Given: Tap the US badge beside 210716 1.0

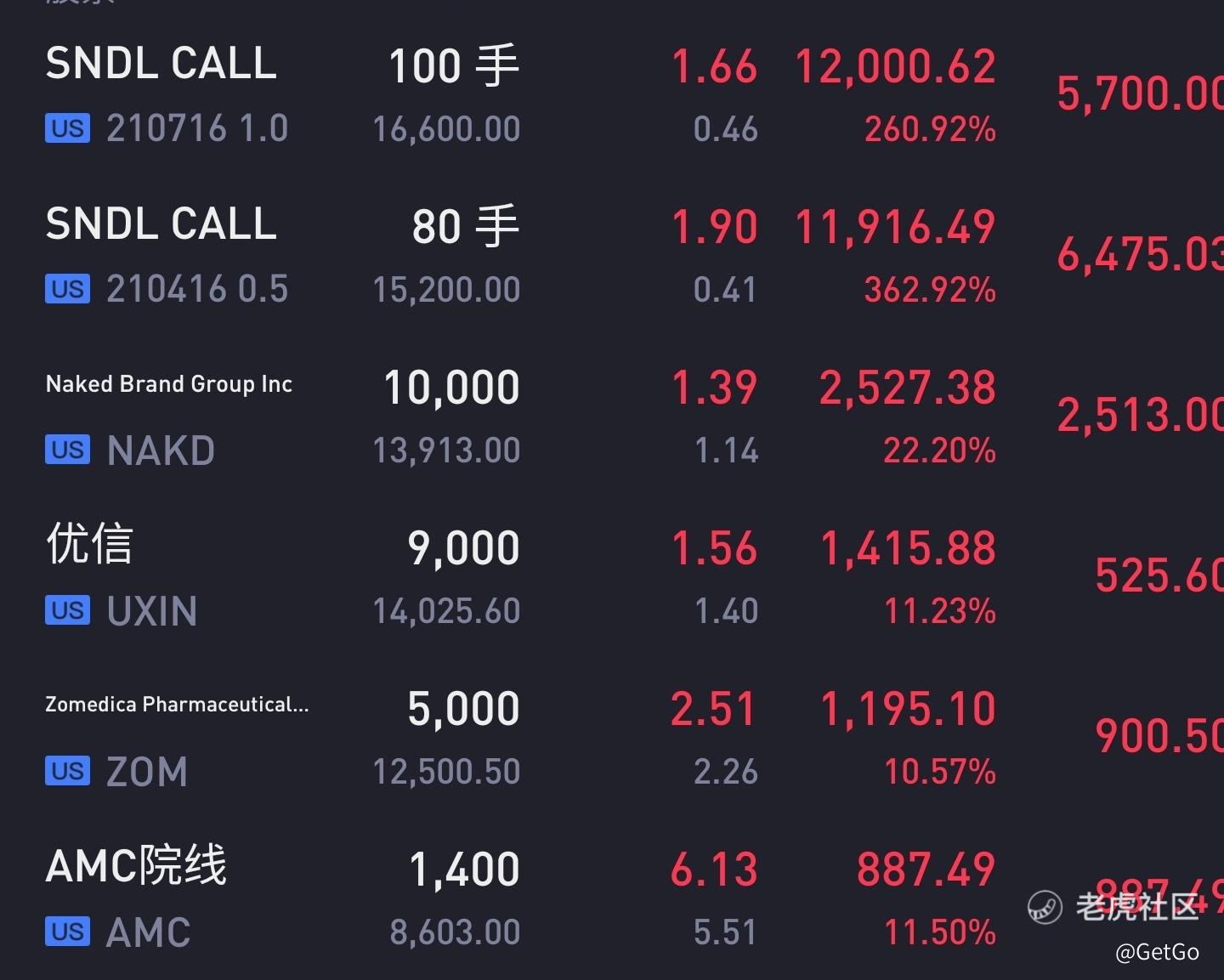Looking at the screenshot, I should [67, 129].
